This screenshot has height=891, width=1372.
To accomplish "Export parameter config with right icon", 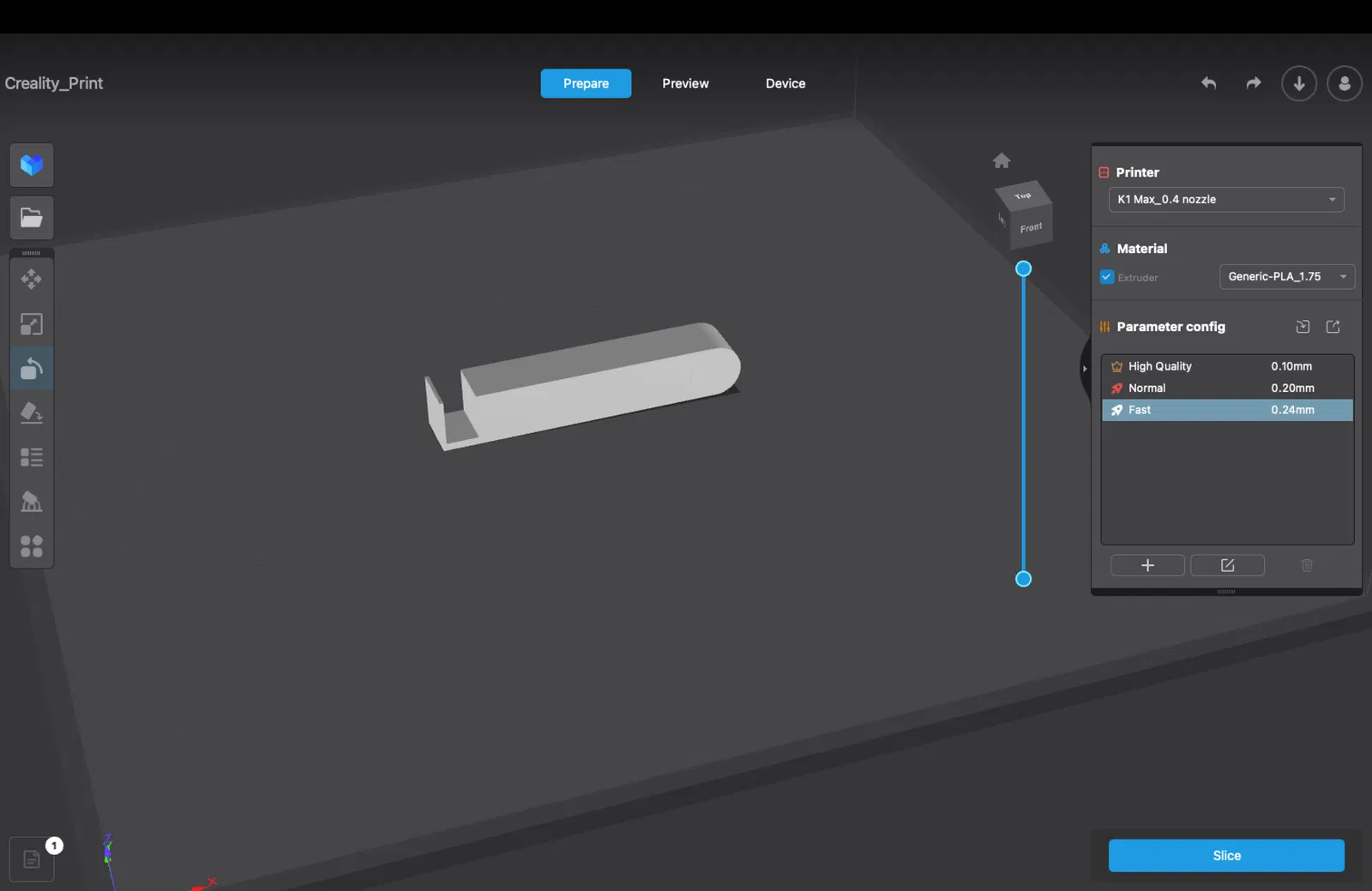I will coord(1333,327).
